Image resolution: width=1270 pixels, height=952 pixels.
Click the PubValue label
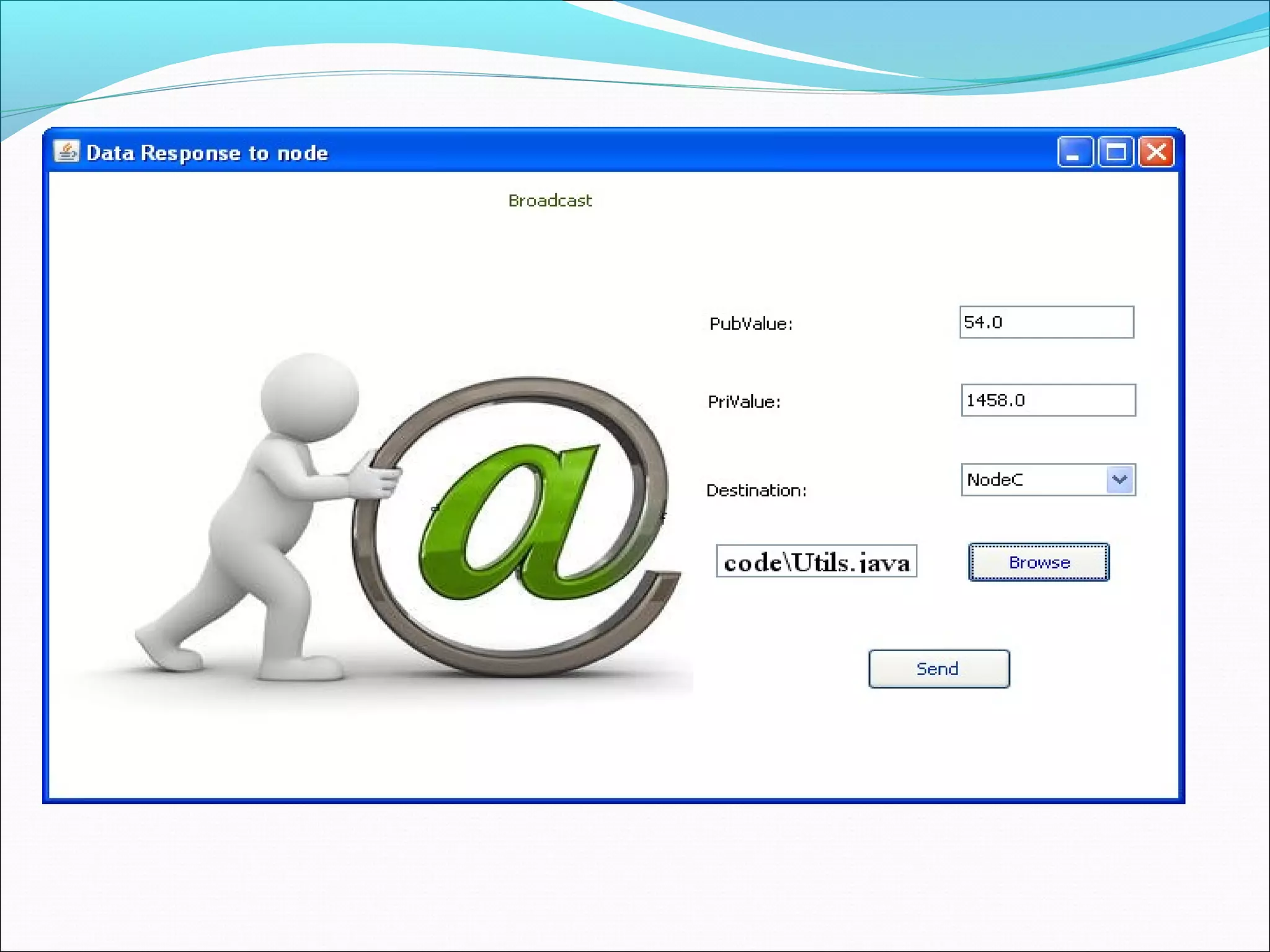(751, 324)
